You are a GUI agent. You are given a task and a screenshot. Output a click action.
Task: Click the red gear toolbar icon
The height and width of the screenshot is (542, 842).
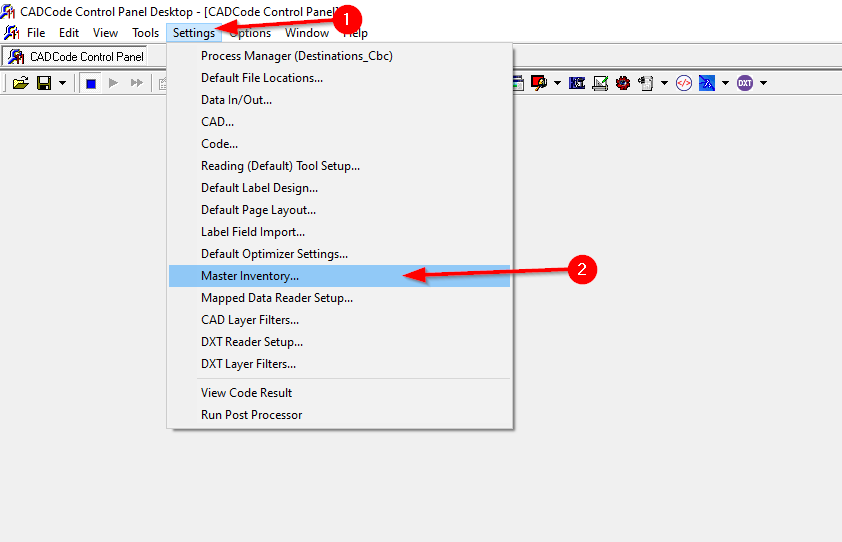623,83
